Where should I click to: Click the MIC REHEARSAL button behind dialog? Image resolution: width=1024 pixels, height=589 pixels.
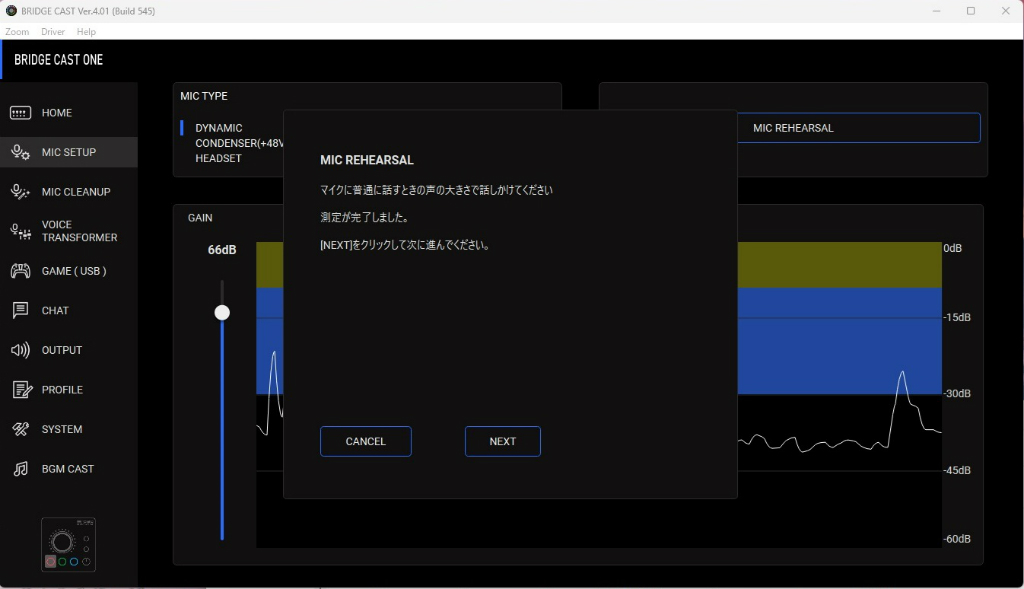[x=858, y=128]
